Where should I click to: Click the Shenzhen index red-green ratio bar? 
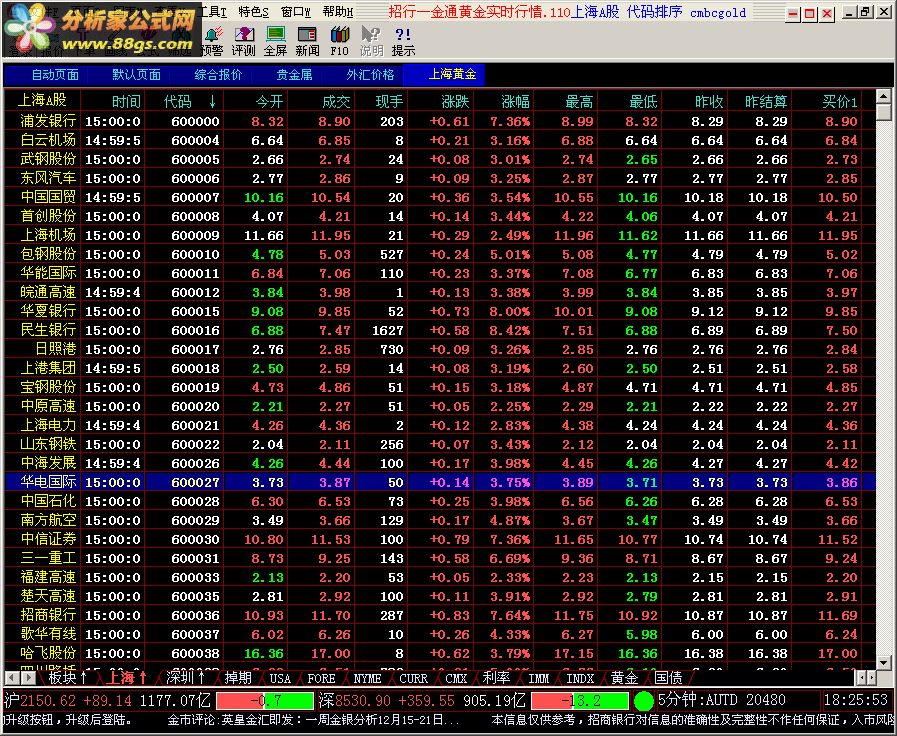point(580,701)
